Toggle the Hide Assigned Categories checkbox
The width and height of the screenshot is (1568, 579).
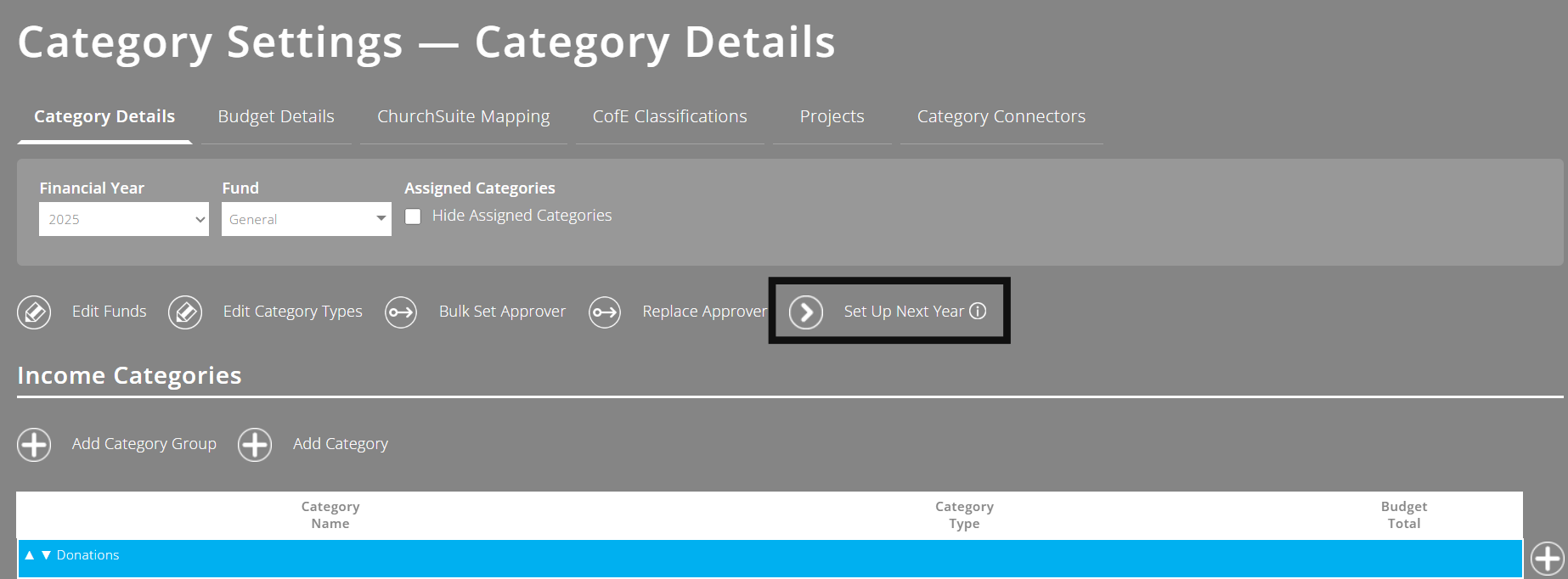(x=413, y=216)
